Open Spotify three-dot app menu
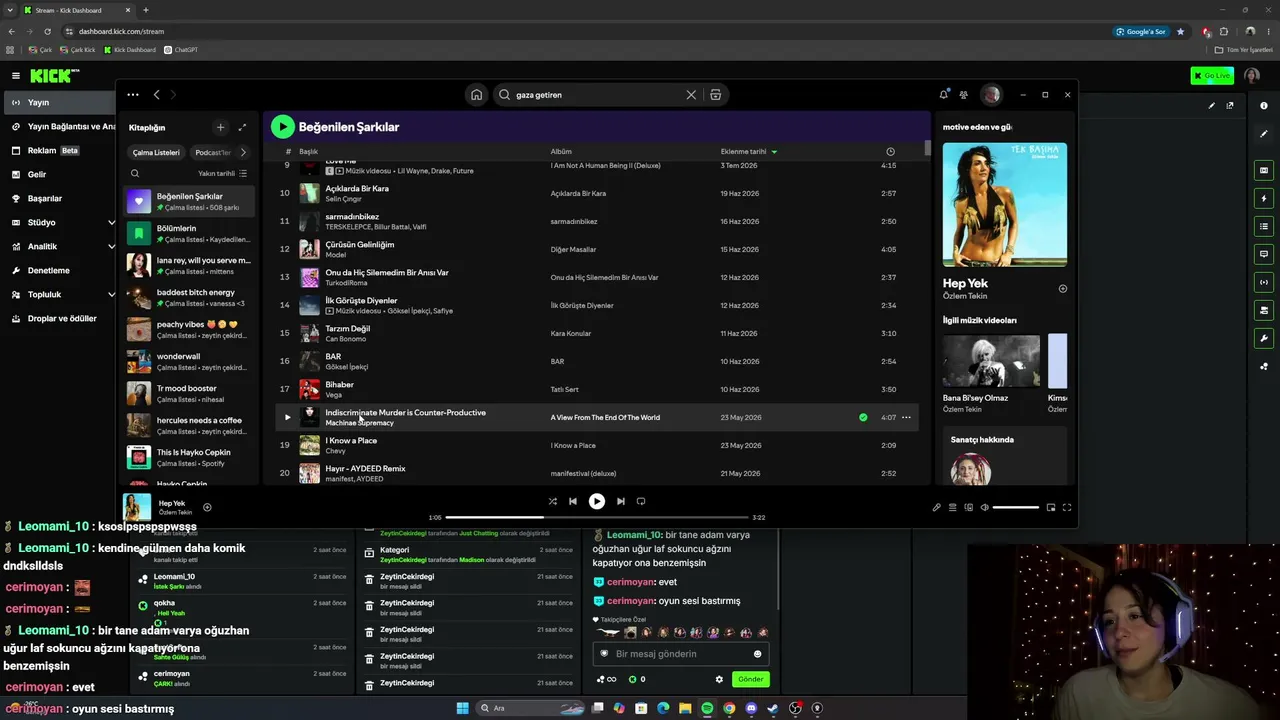The height and width of the screenshot is (720, 1280). coord(133,95)
